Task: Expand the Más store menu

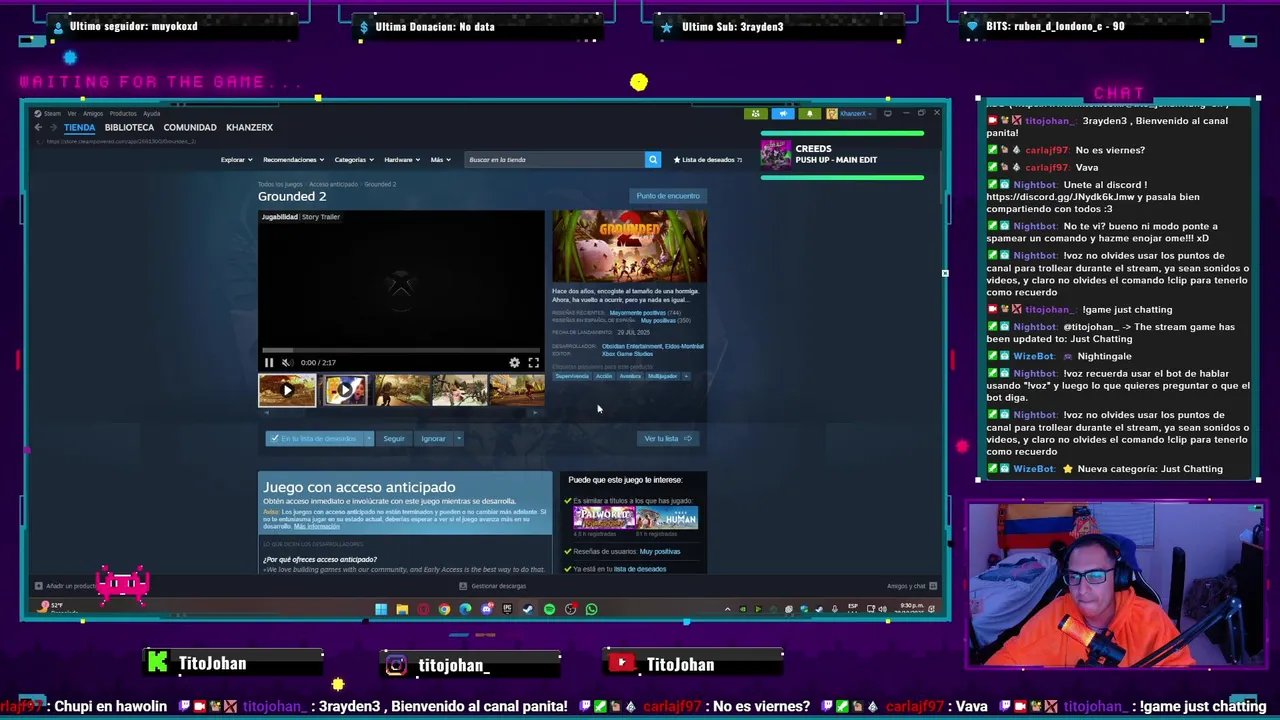Action: [x=440, y=159]
